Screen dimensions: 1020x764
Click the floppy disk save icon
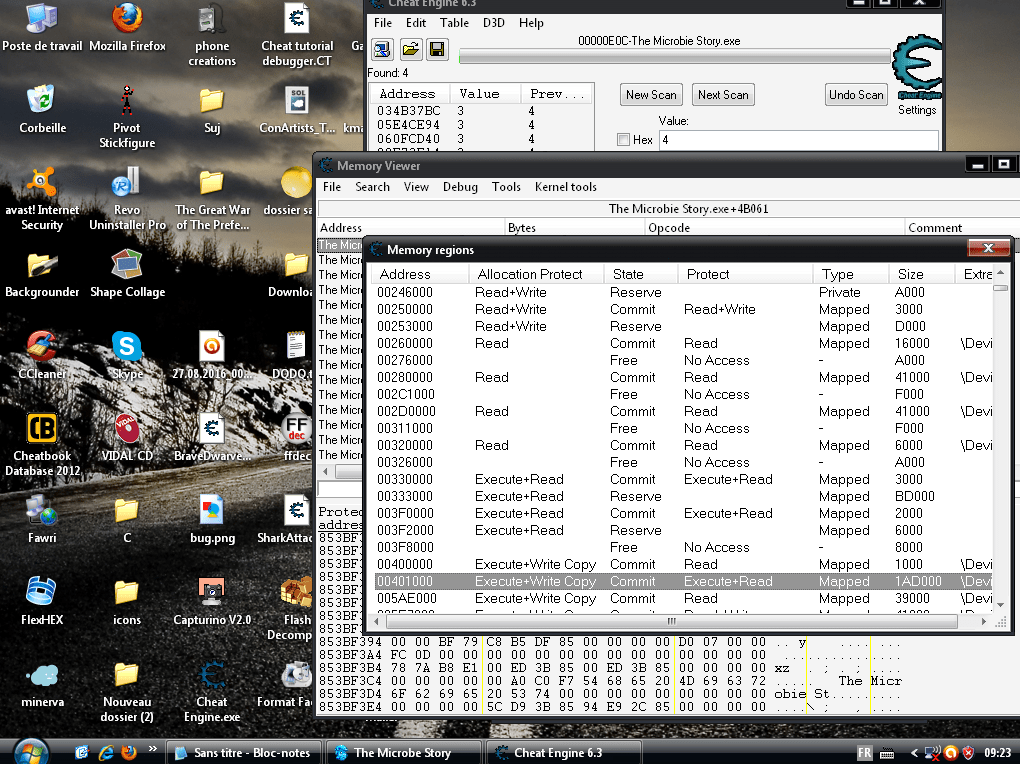[437, 49]
